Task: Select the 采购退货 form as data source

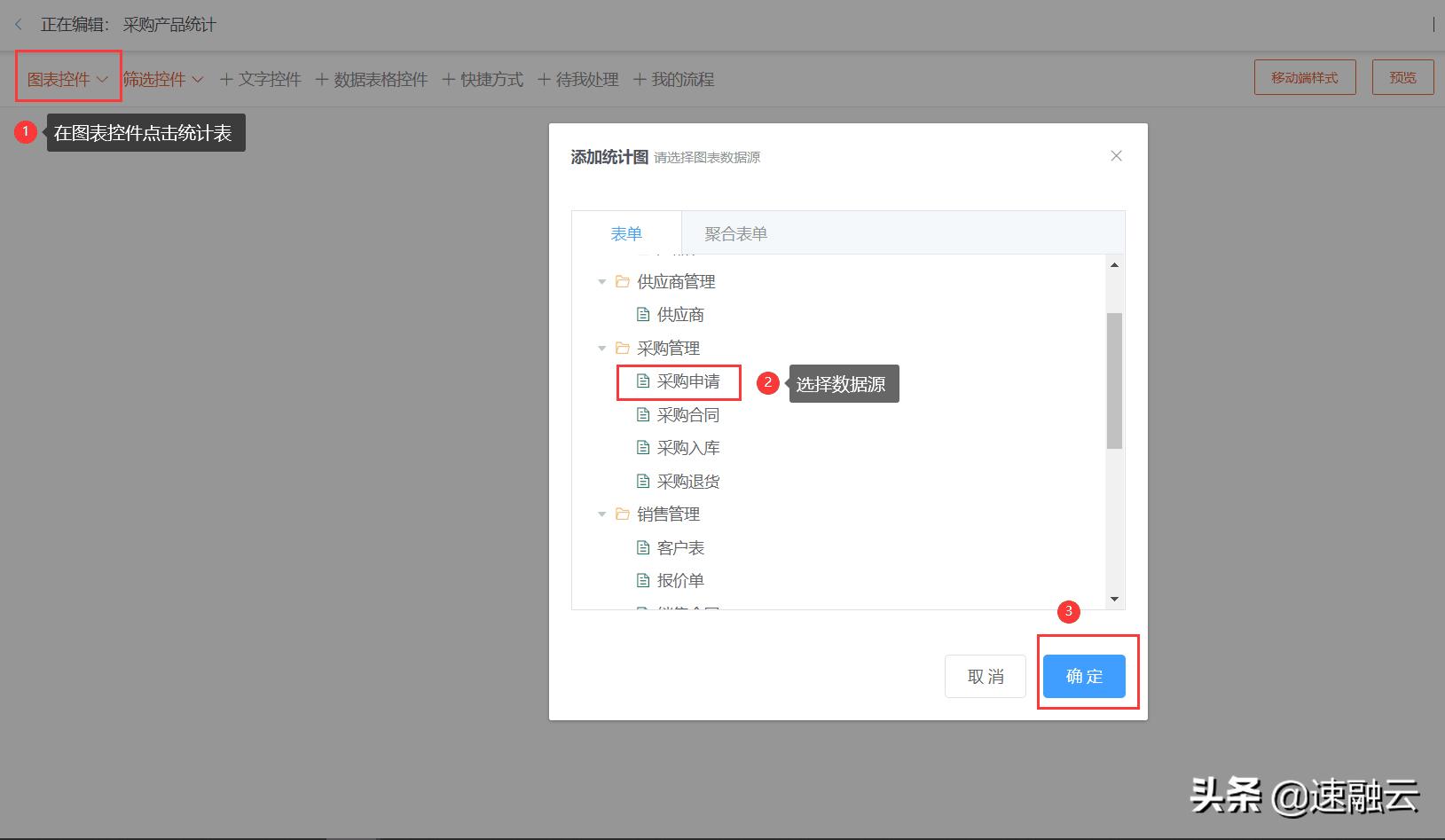Action: 687,481
